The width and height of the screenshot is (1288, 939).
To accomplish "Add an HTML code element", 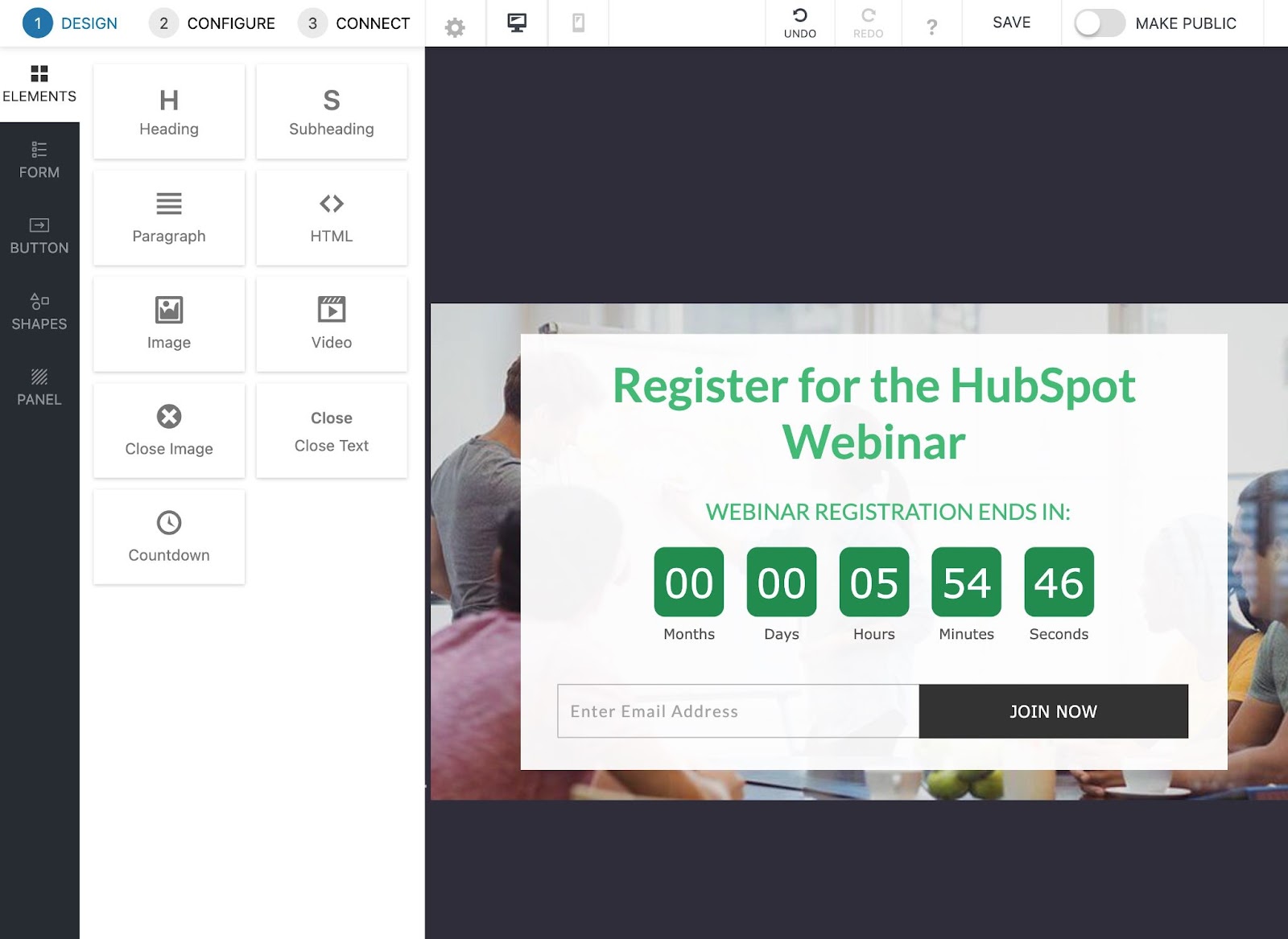I will [x=332, y=218].
